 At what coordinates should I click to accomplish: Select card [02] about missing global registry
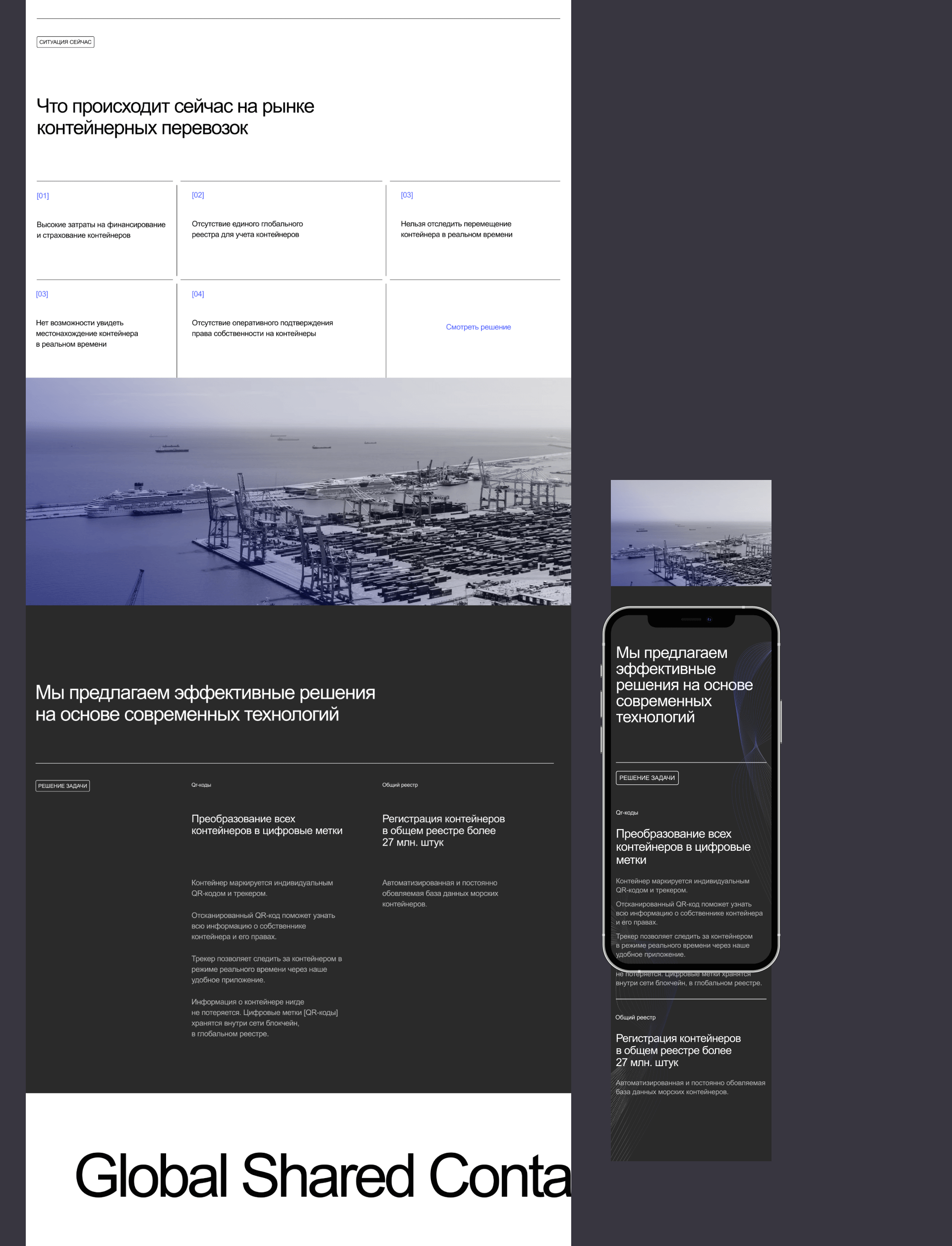247,229
